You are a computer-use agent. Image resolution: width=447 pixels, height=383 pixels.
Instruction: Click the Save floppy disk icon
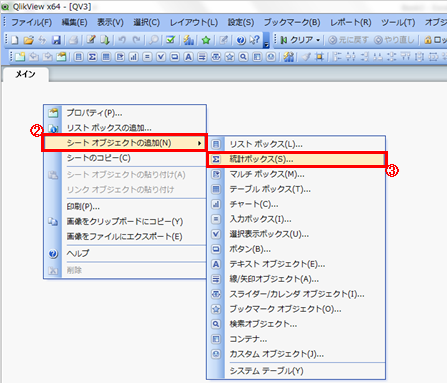(56, 40)
